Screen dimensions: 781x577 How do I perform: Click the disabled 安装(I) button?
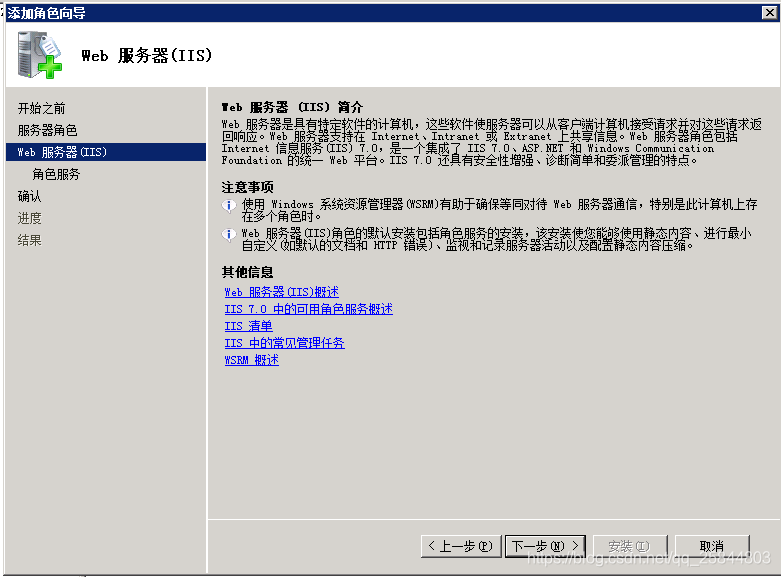pyautogui.click(x=629, y=546)
